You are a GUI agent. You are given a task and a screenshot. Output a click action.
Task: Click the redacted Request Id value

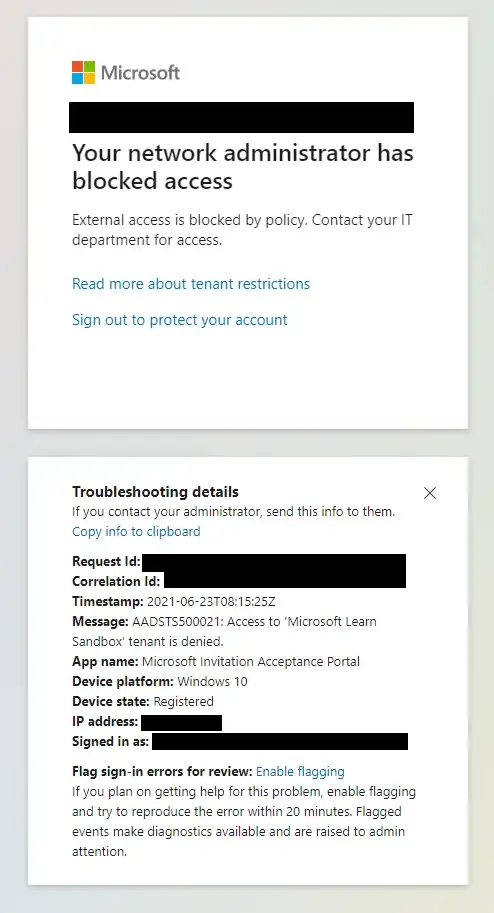click(274, 562)
